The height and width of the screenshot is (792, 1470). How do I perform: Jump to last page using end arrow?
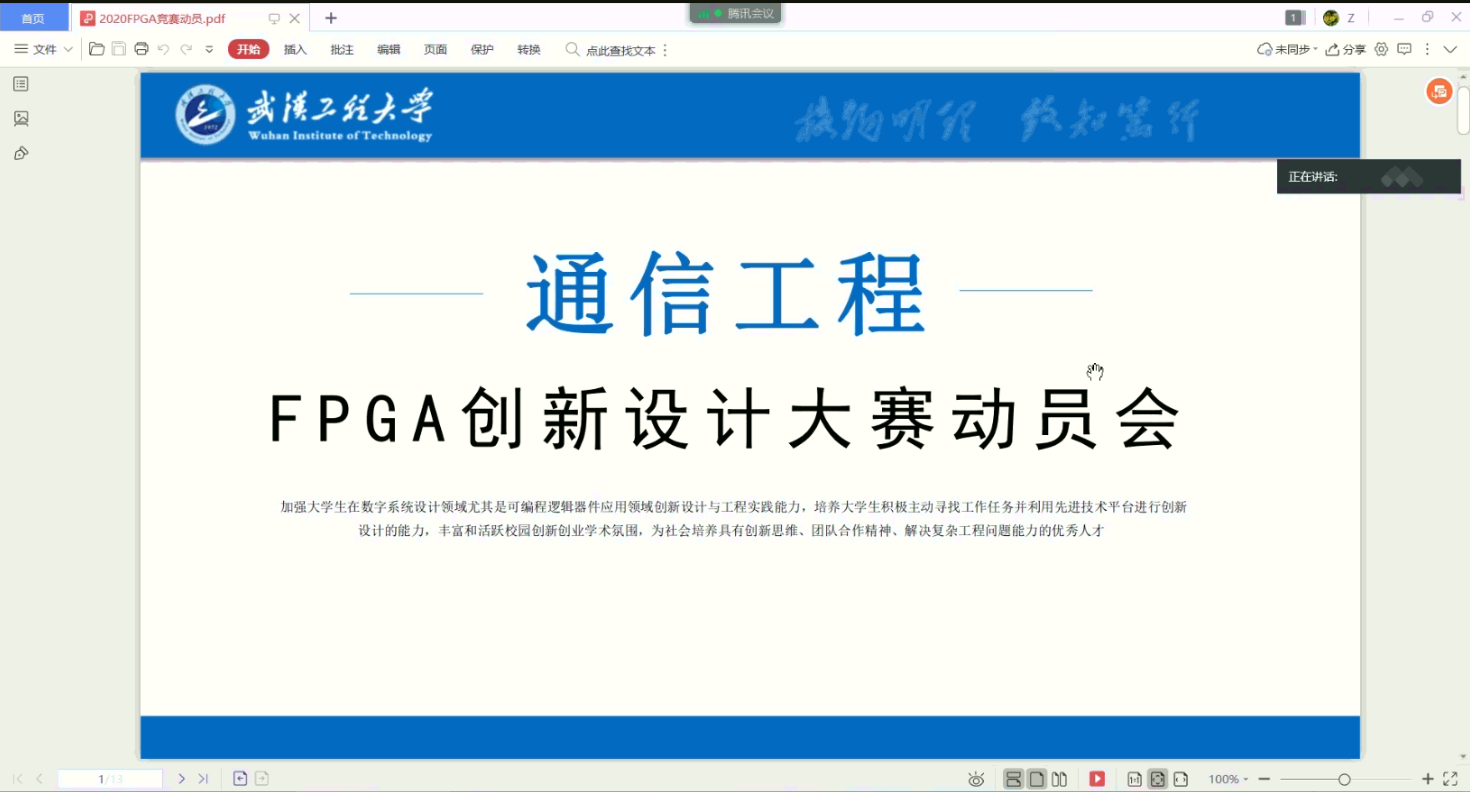203,779
